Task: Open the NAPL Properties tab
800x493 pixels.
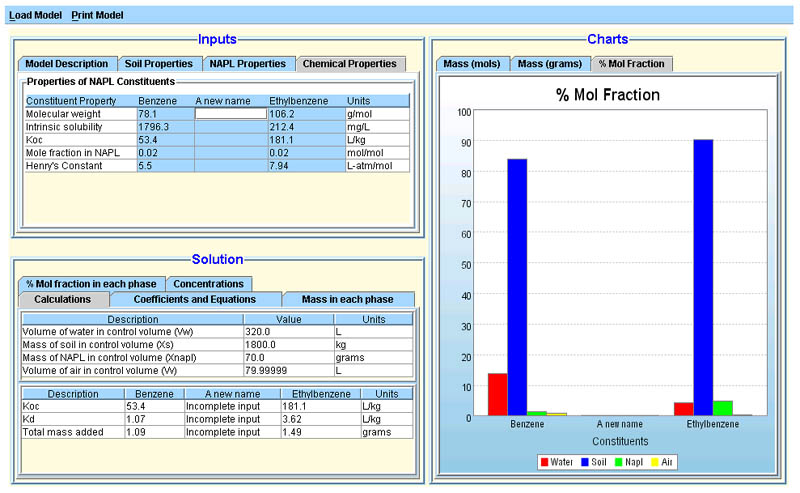Action: (248, 64)
